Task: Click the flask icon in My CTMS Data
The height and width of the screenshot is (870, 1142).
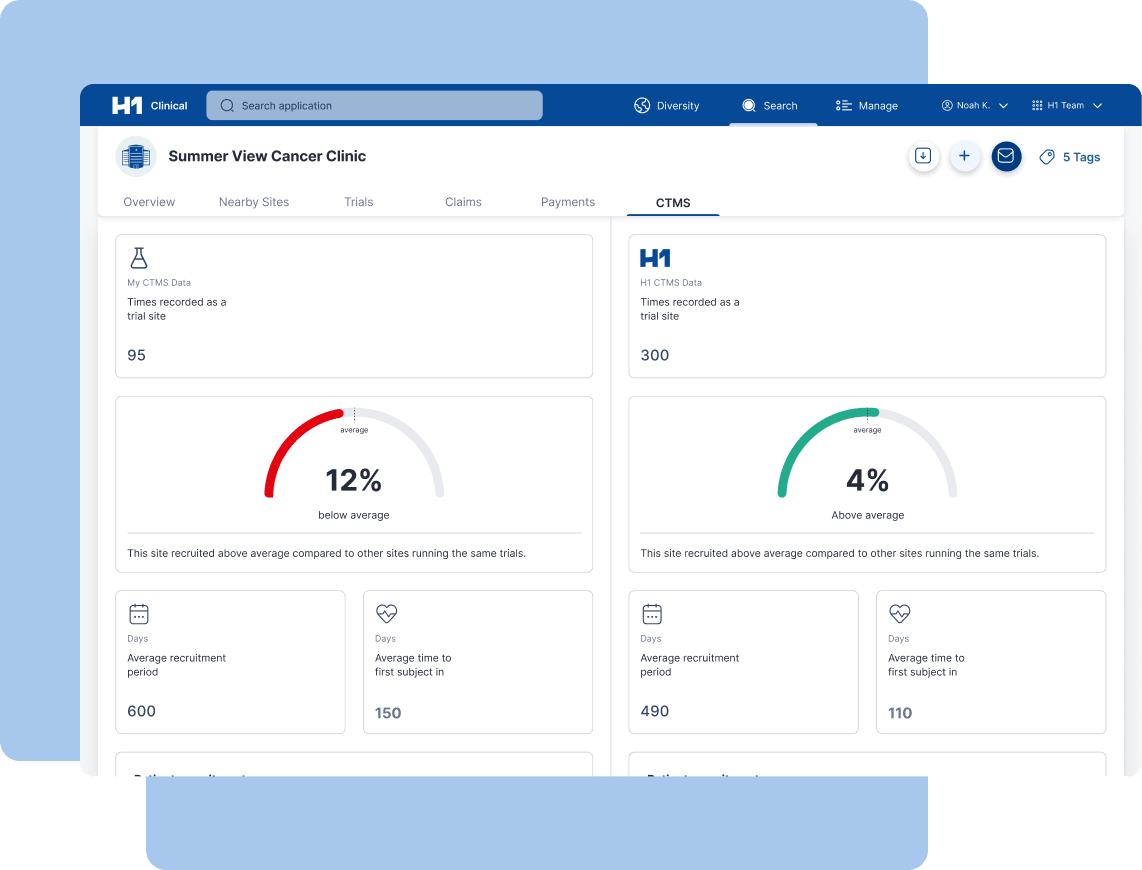Action: pos(138,258)
